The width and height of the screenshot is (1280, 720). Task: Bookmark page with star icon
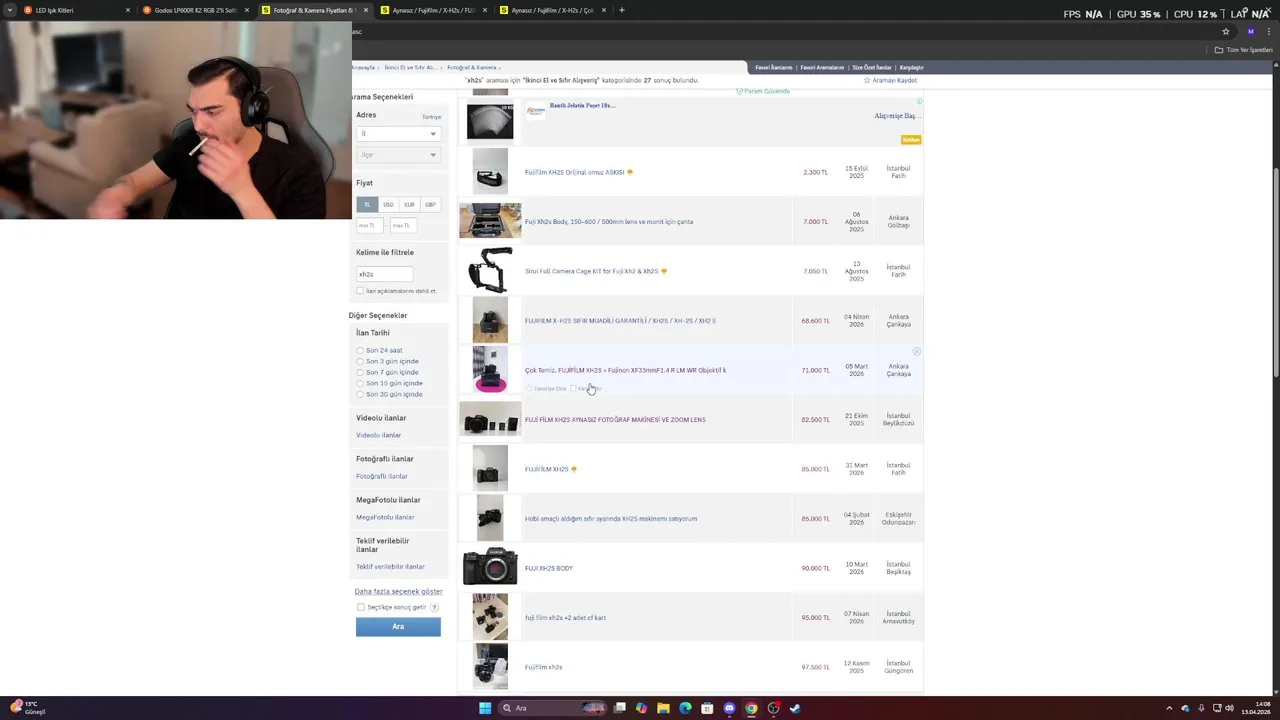click(x=1226, y=31)
